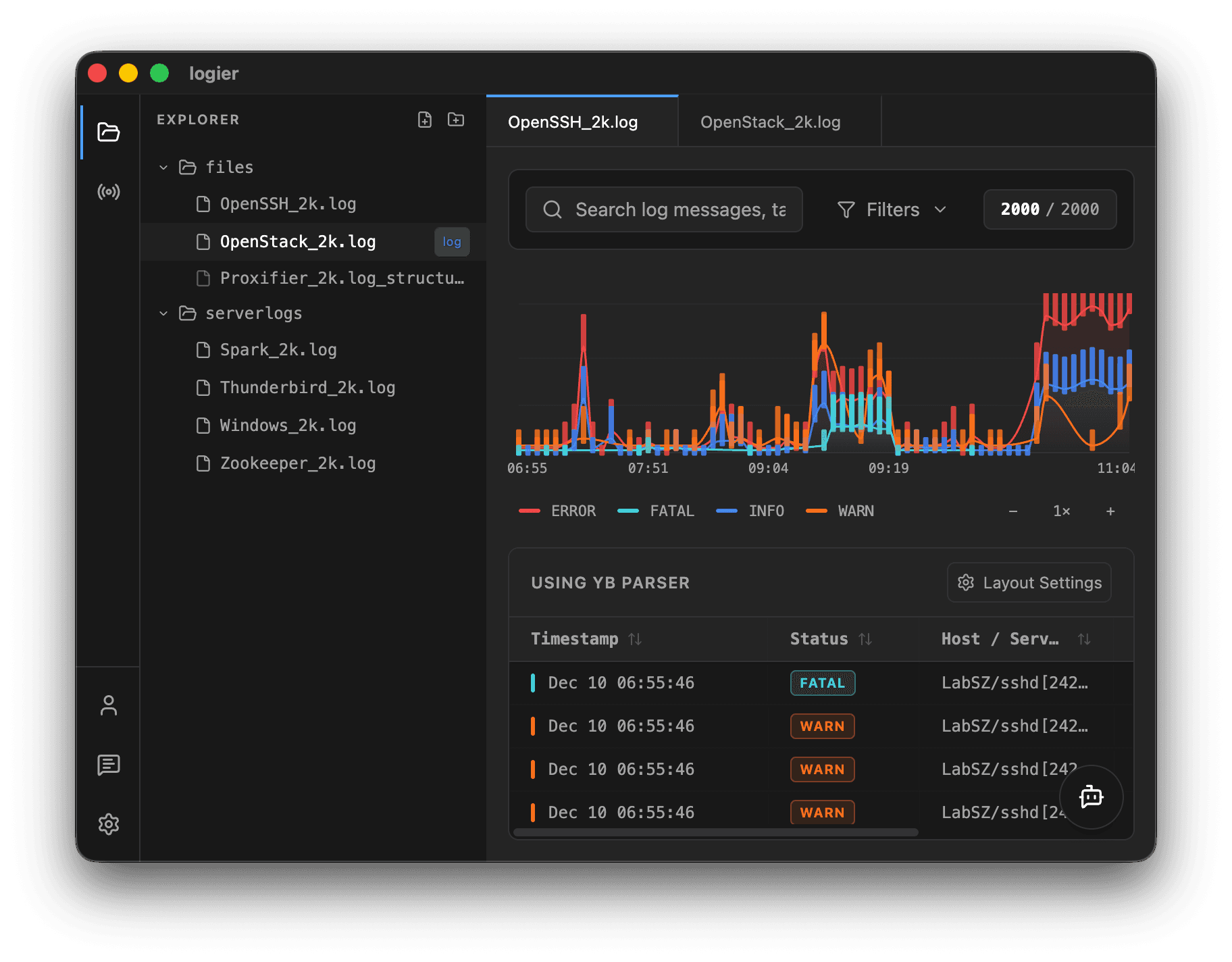Sort by Timestamp arrows icon
The image size is (1232, 962).
(635, 639)
